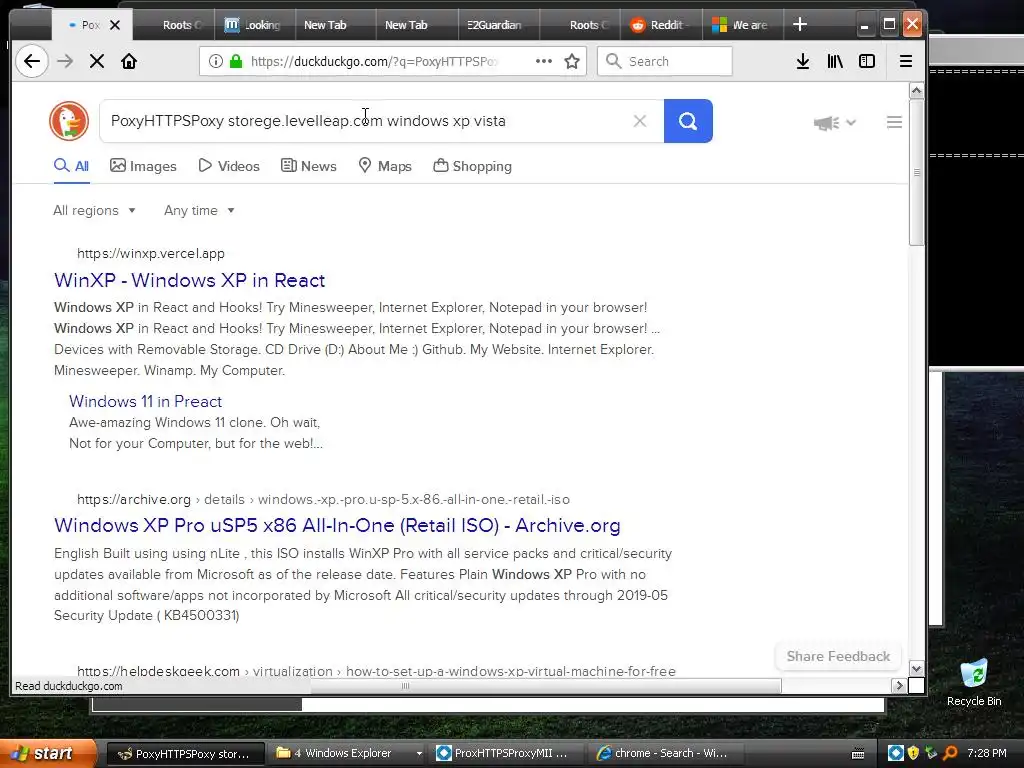Open ProxHTTPSProxyMII taskbar window
The height and width of the screenshot is (768, 1024).
pos(507,753)
